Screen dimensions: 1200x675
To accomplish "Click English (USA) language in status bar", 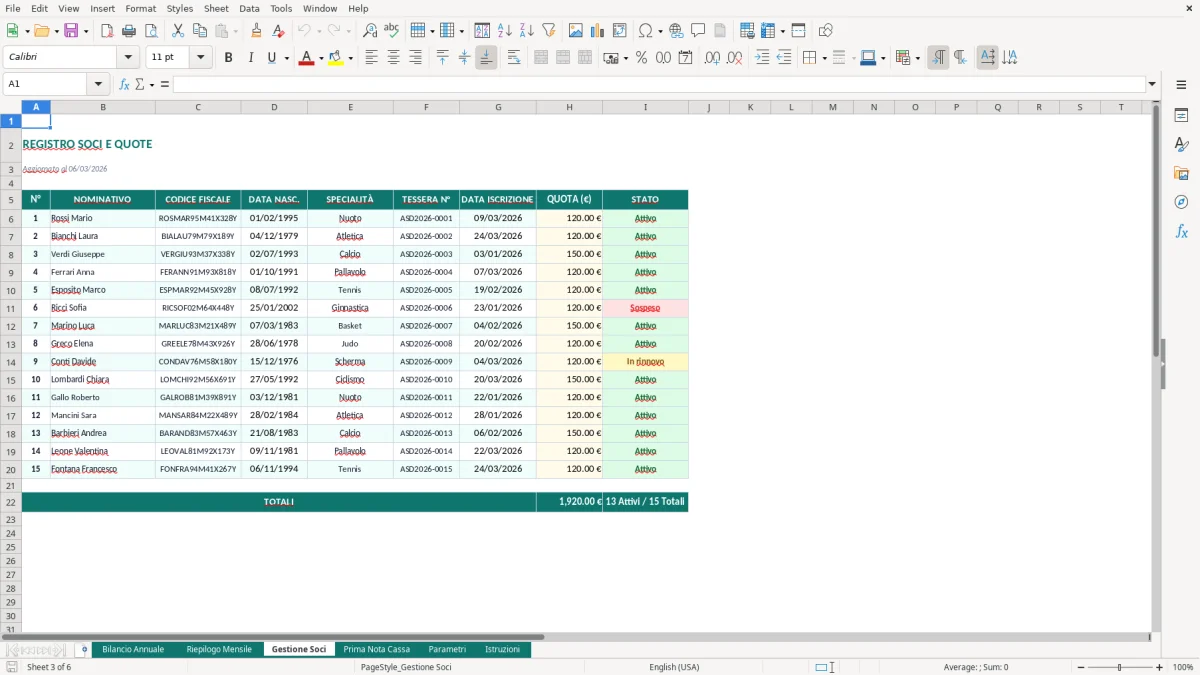I will point(674,667).
